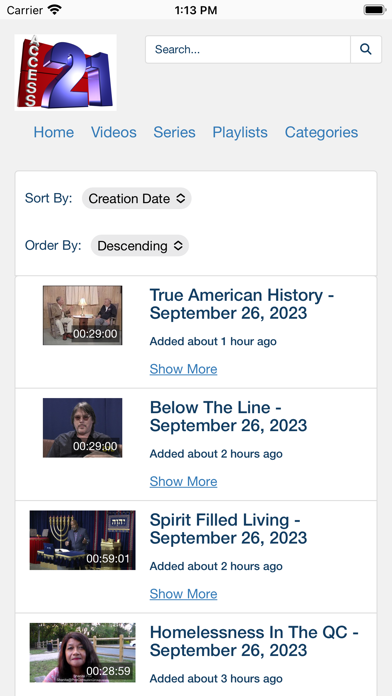Image resolution: width=392 pixels, height=696 pixels.
Task: Open True American History thumbnail
Action: pyautogui.click(x=83, y=315)
